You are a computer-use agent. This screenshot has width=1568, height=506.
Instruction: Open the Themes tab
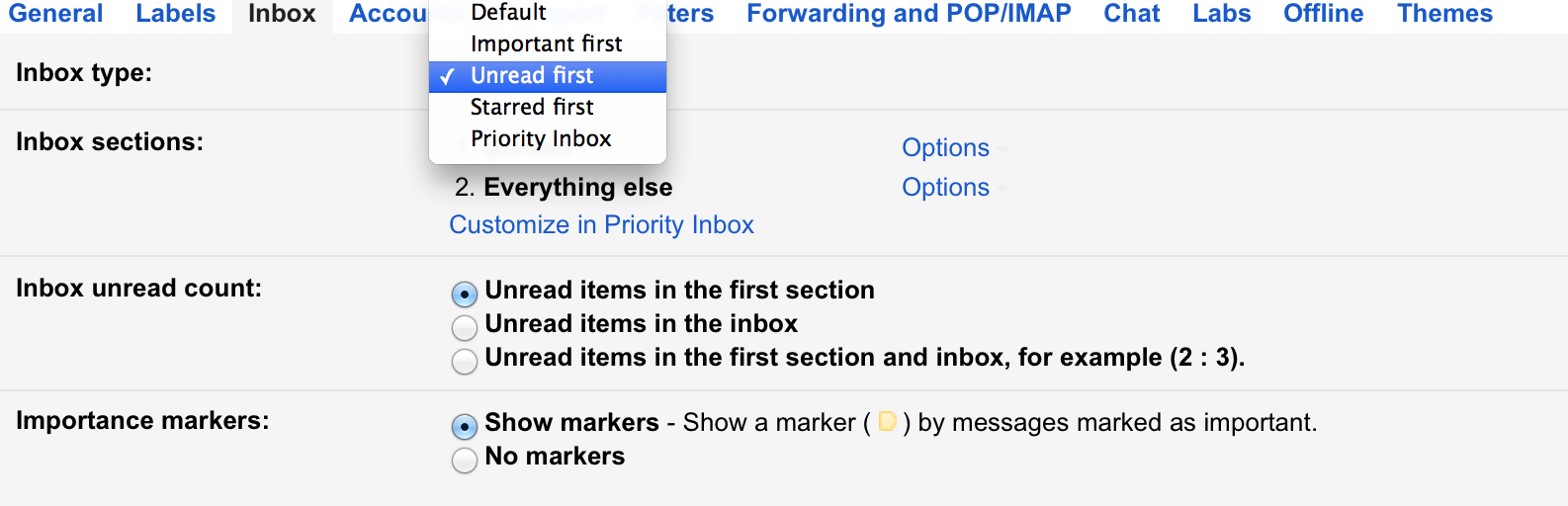(x=1443, y=14)
